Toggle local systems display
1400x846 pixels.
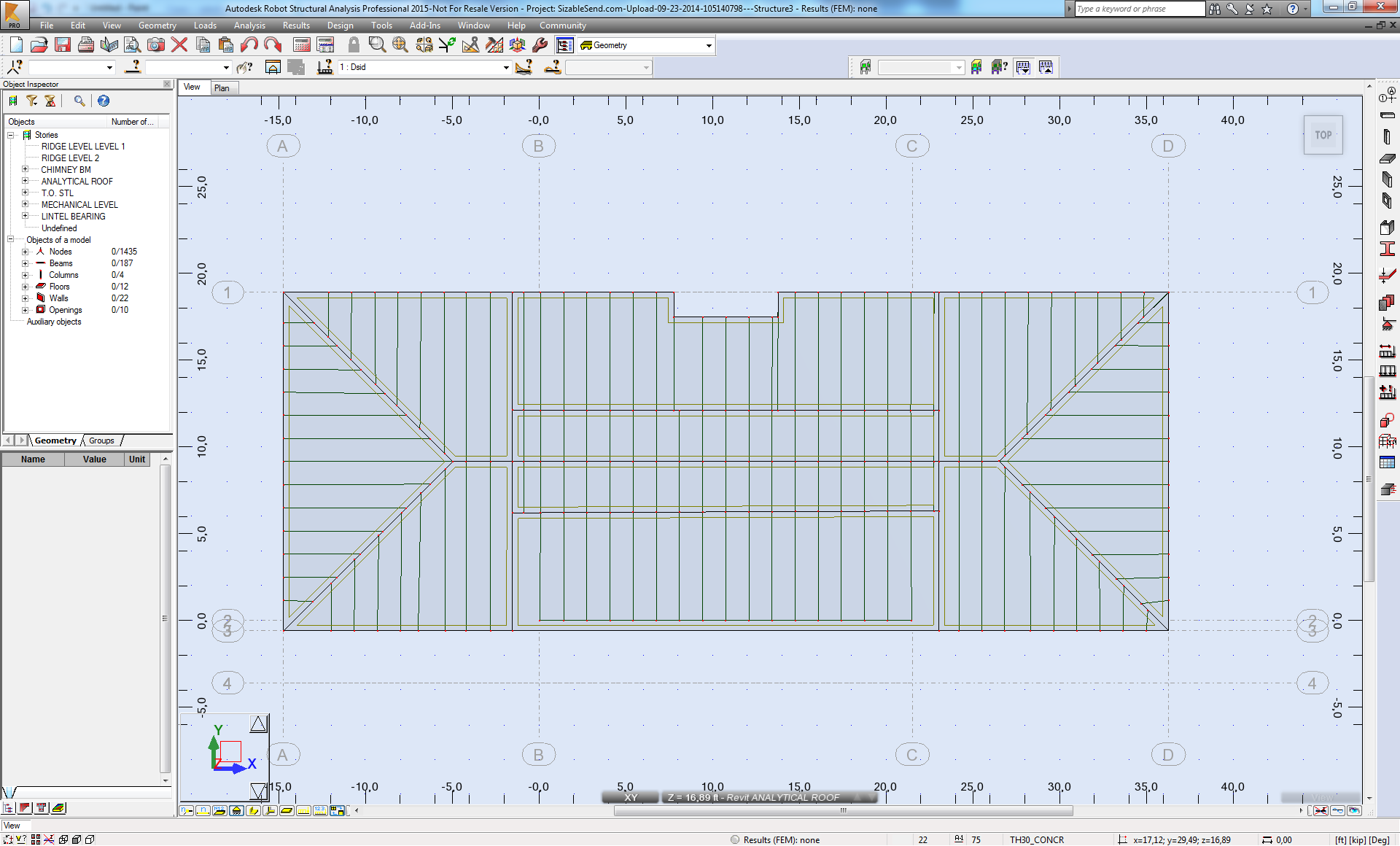(271, 810)
